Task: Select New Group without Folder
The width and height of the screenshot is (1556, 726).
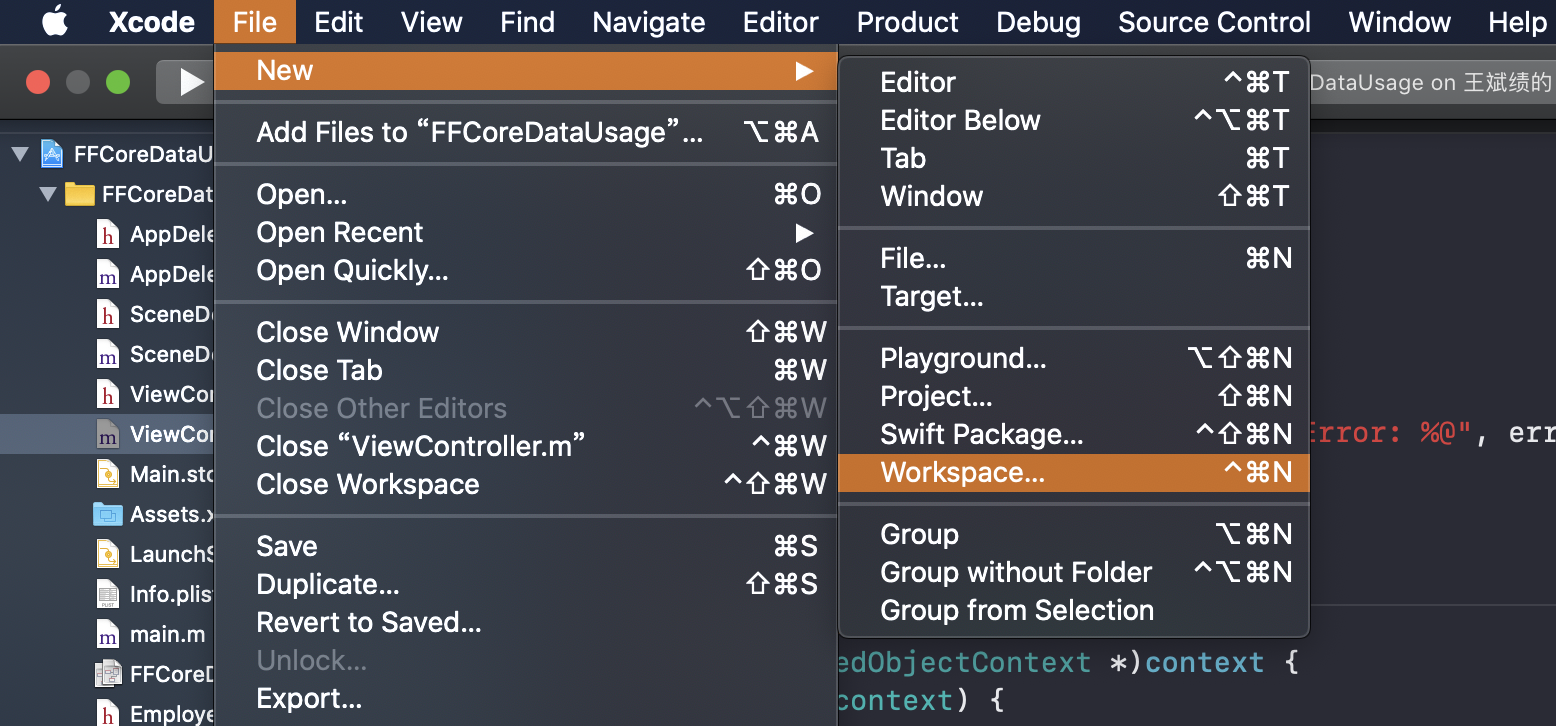Action: (1073, 572)
